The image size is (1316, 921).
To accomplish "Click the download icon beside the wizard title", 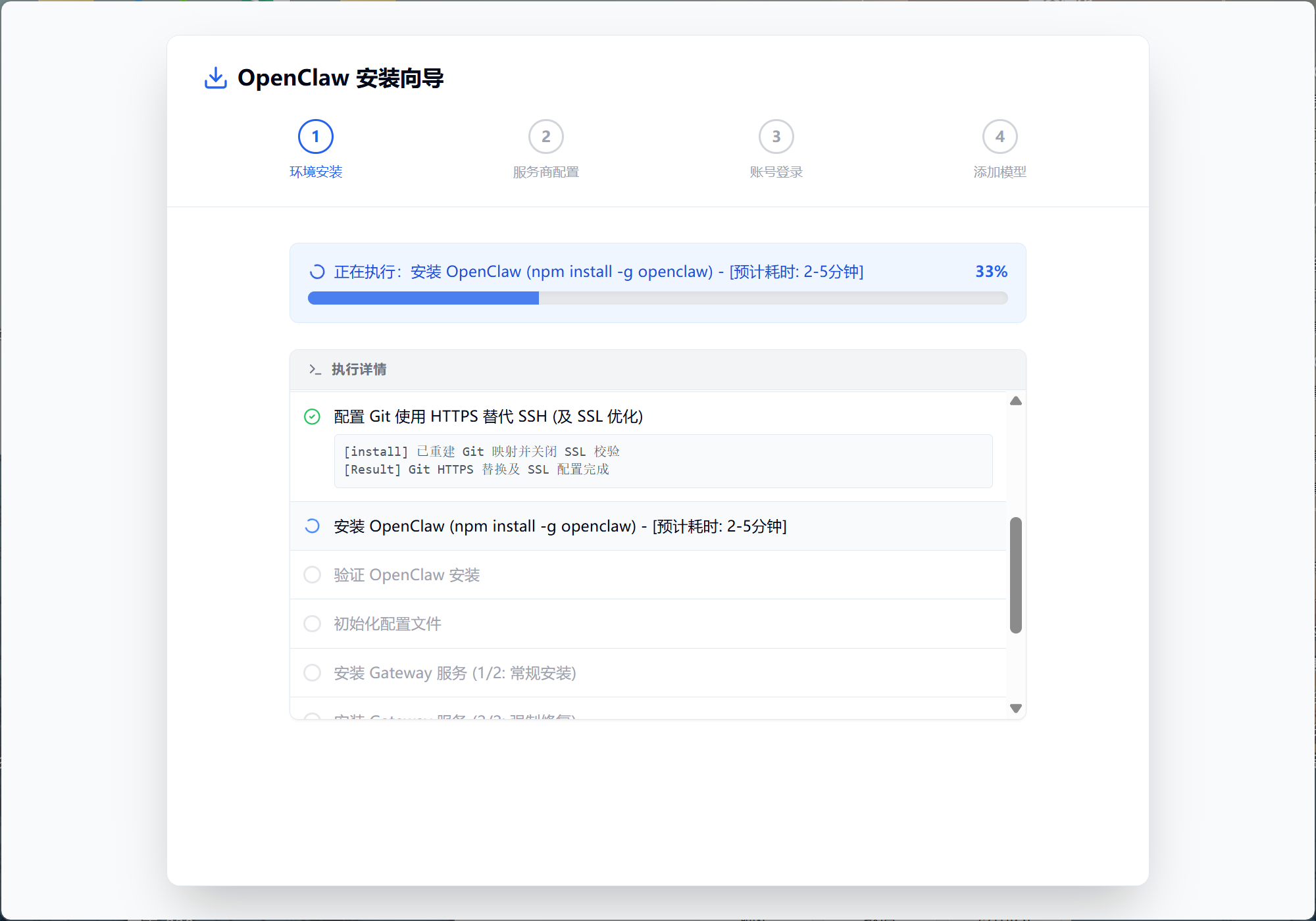I will (x=215, y=77).
